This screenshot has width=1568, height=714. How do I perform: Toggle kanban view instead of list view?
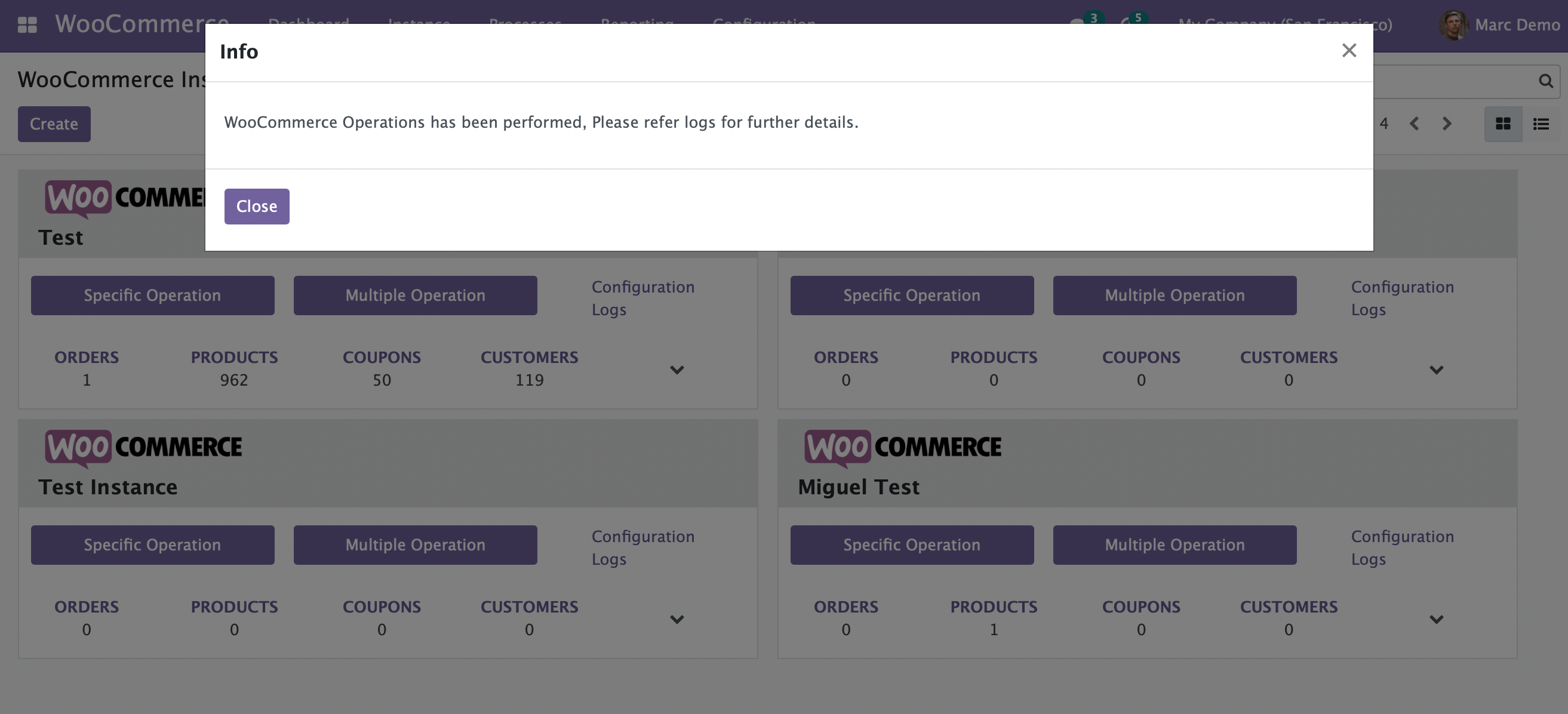[1503, 124]
